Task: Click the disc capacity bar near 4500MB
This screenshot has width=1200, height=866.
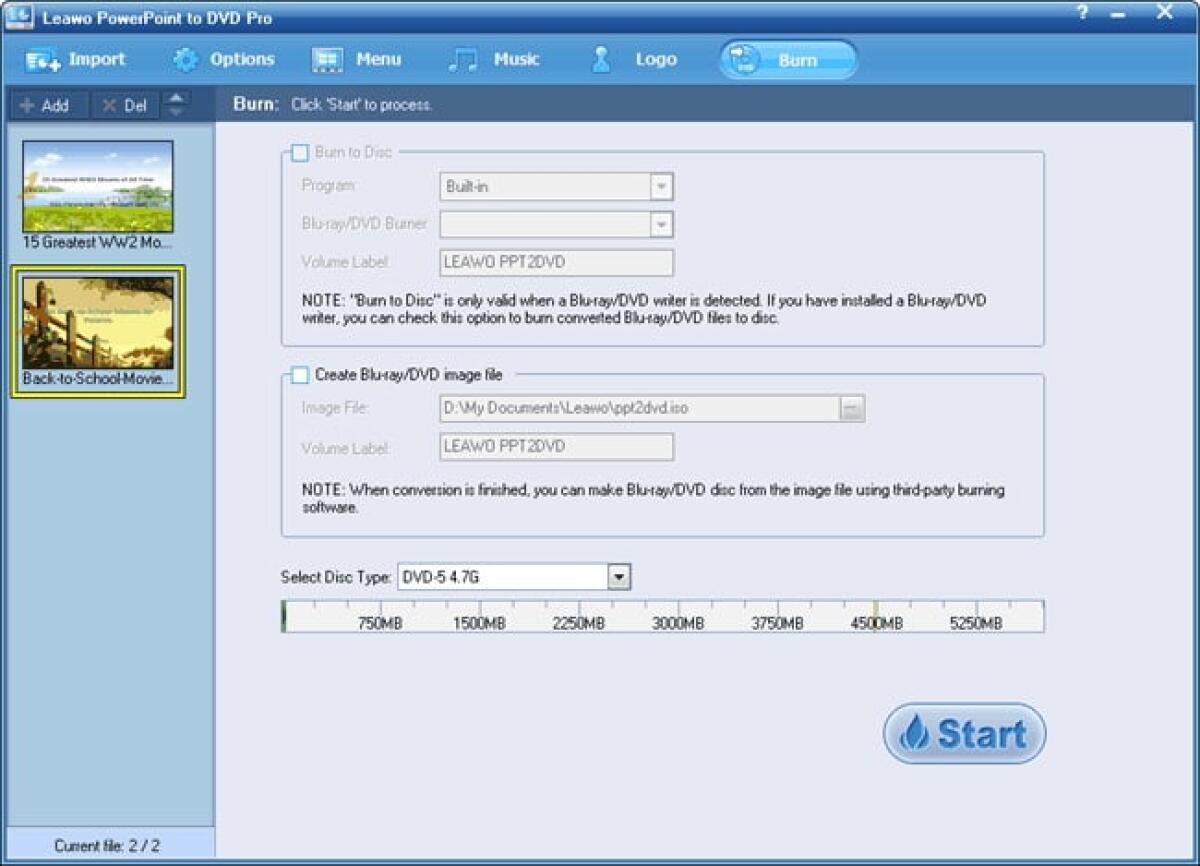Action: pyautogui.click(x=877, y=616)
